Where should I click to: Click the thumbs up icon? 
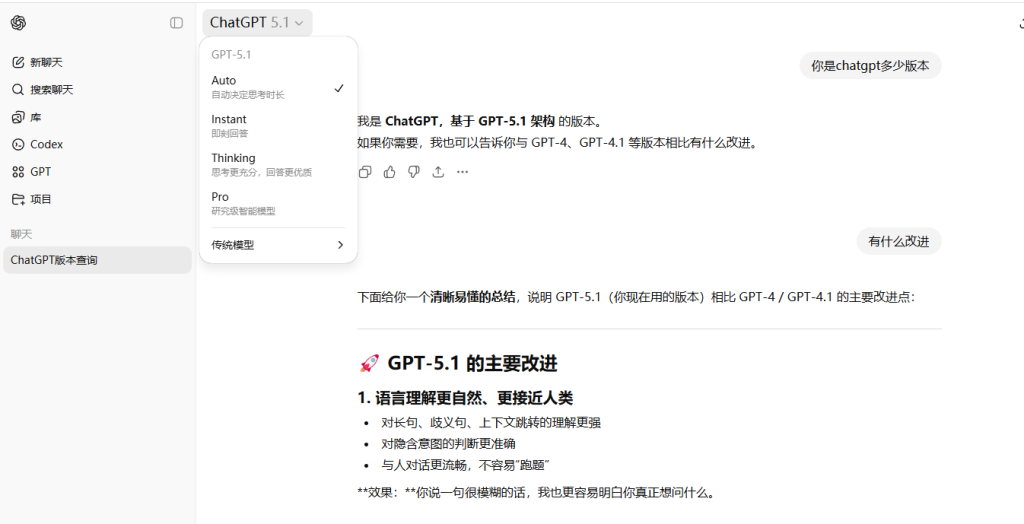click(x=389, y=172)
